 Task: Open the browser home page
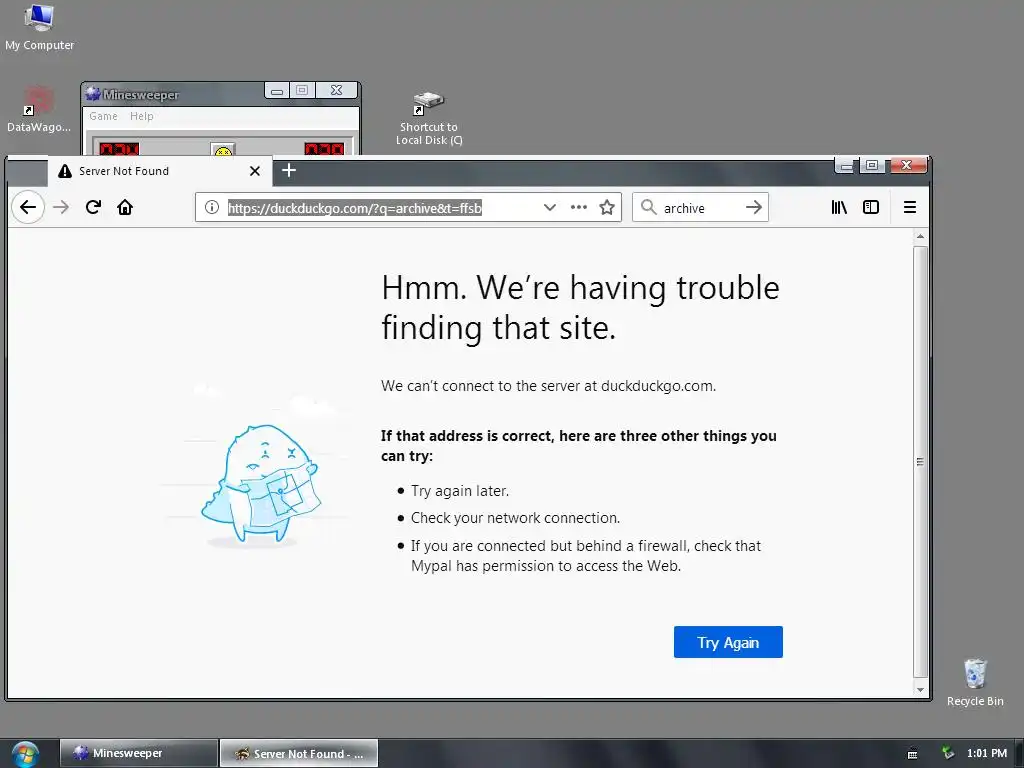(x=125, y=207)
